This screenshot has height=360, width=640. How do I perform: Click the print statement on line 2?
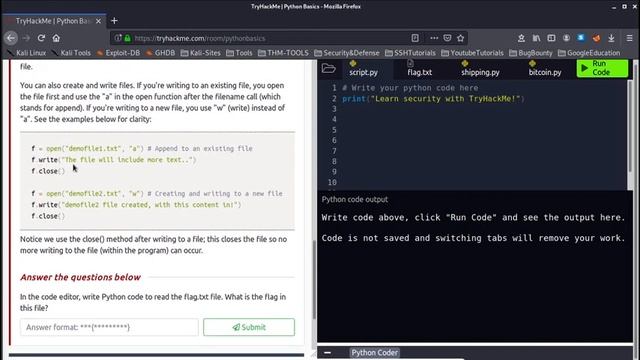tap(433, 98)
